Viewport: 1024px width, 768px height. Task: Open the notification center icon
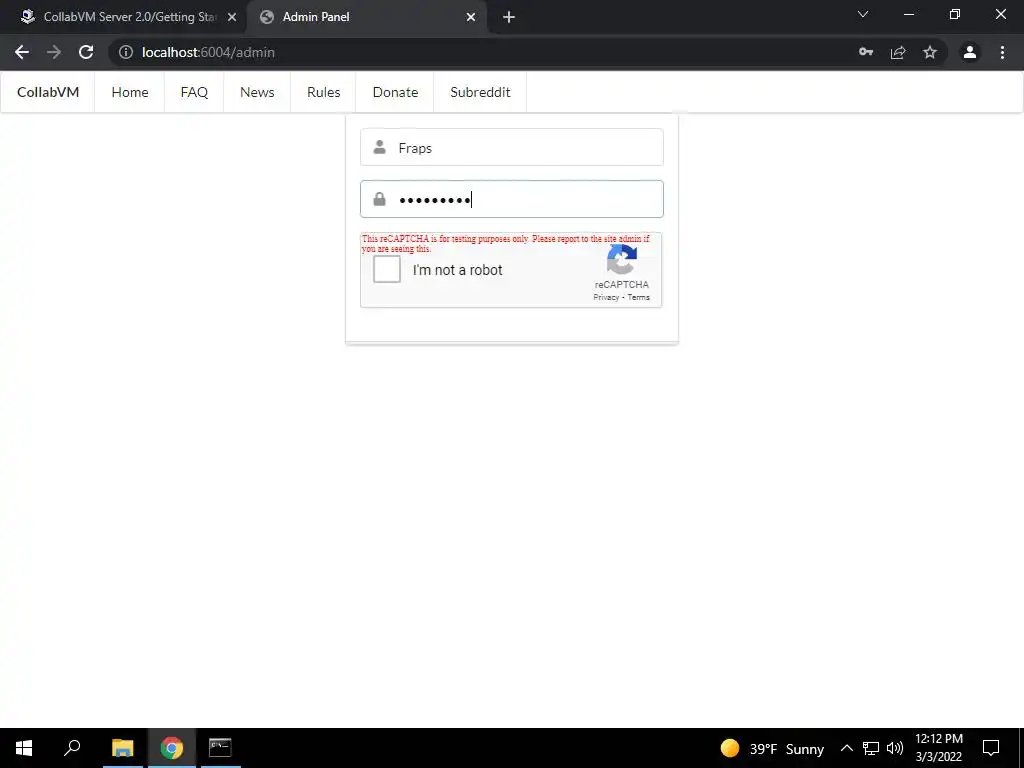pyautogui.click(x=991, y=748)
